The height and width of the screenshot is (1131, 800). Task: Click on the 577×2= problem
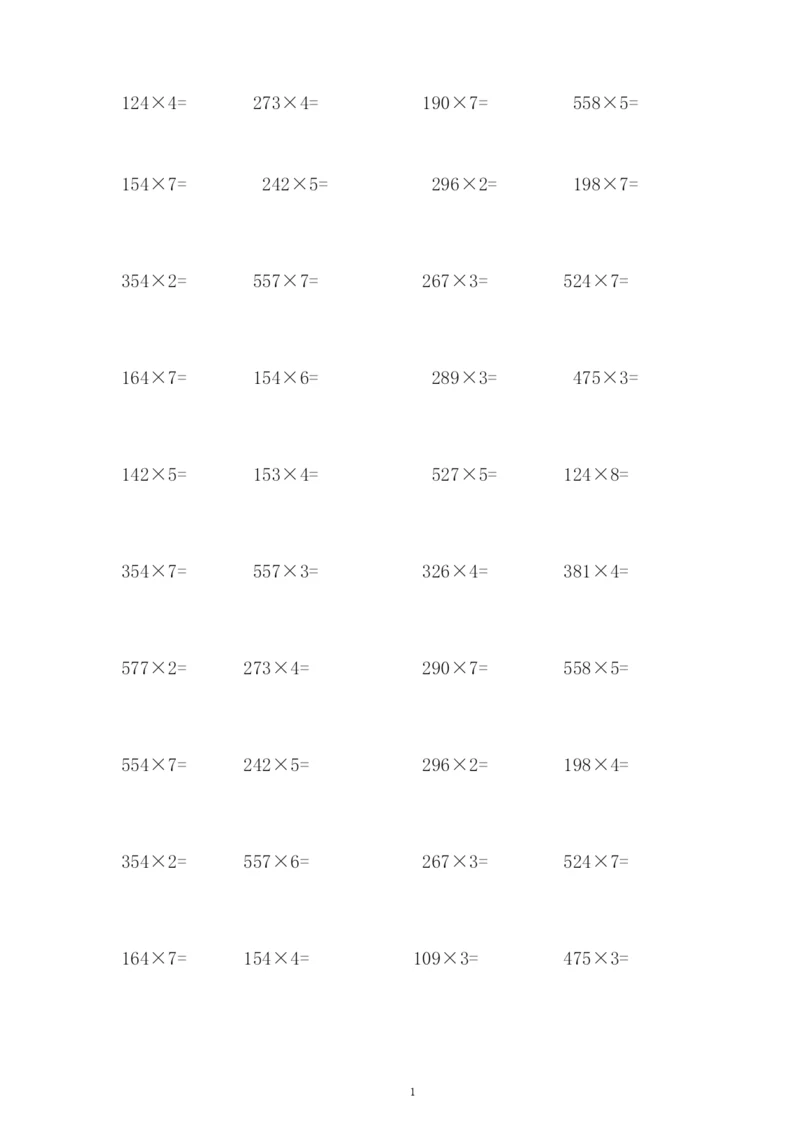coord(154,668)
